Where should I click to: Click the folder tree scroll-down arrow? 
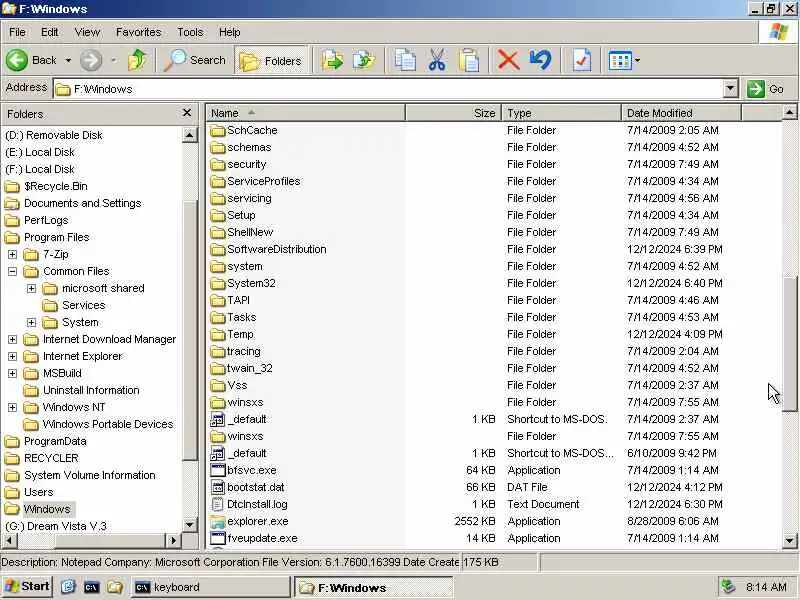coord(189,524)
